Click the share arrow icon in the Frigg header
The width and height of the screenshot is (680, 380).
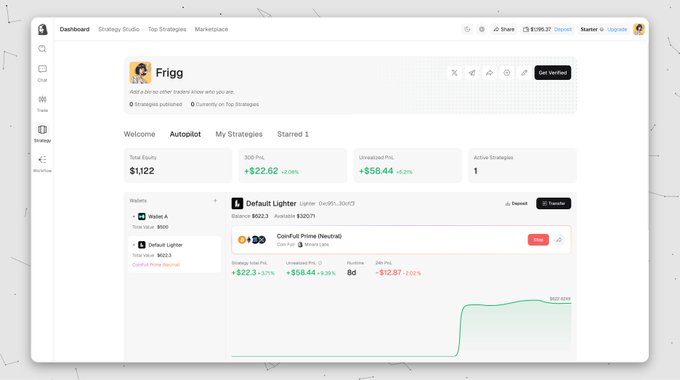[489, 73]
